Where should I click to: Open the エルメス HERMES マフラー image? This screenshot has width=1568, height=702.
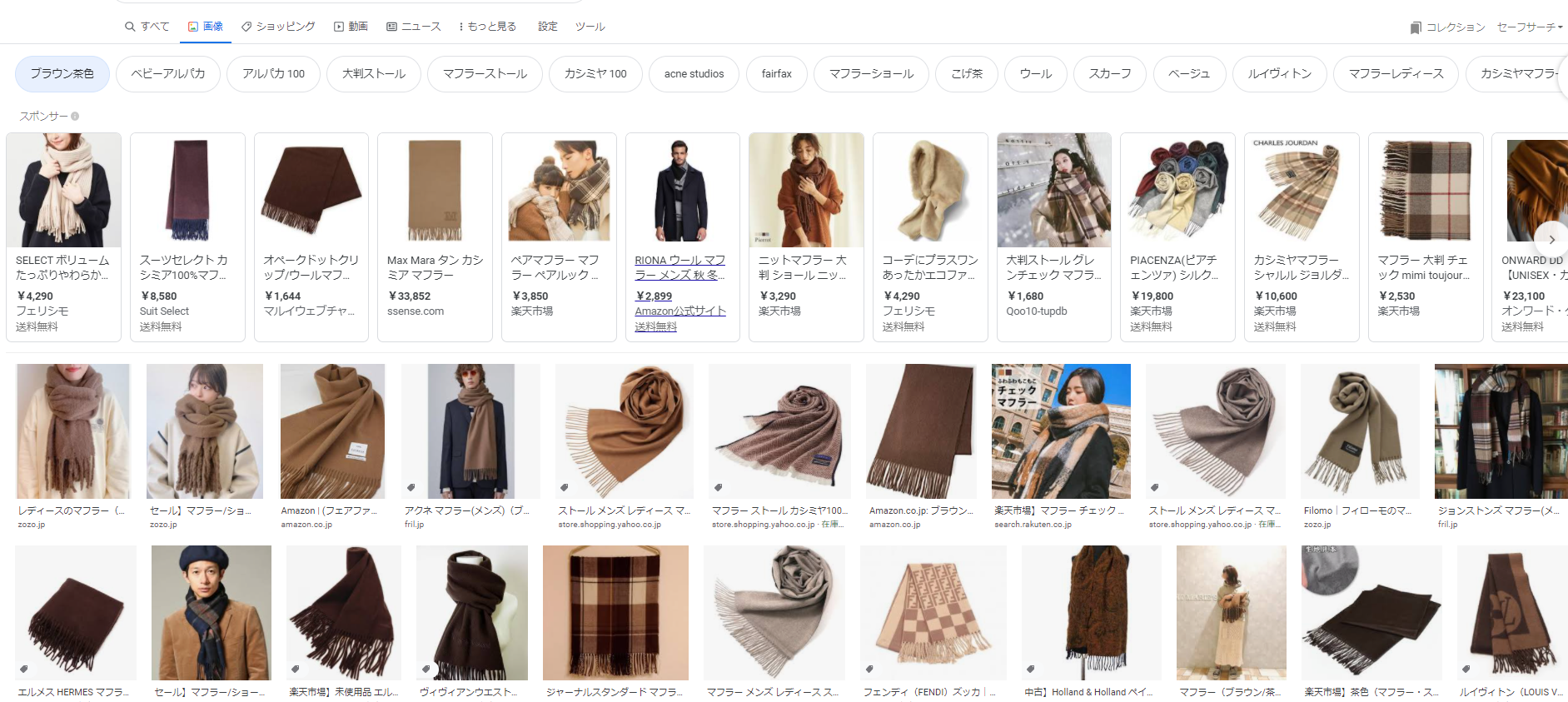pyautogui.click(x=76, y=613)
